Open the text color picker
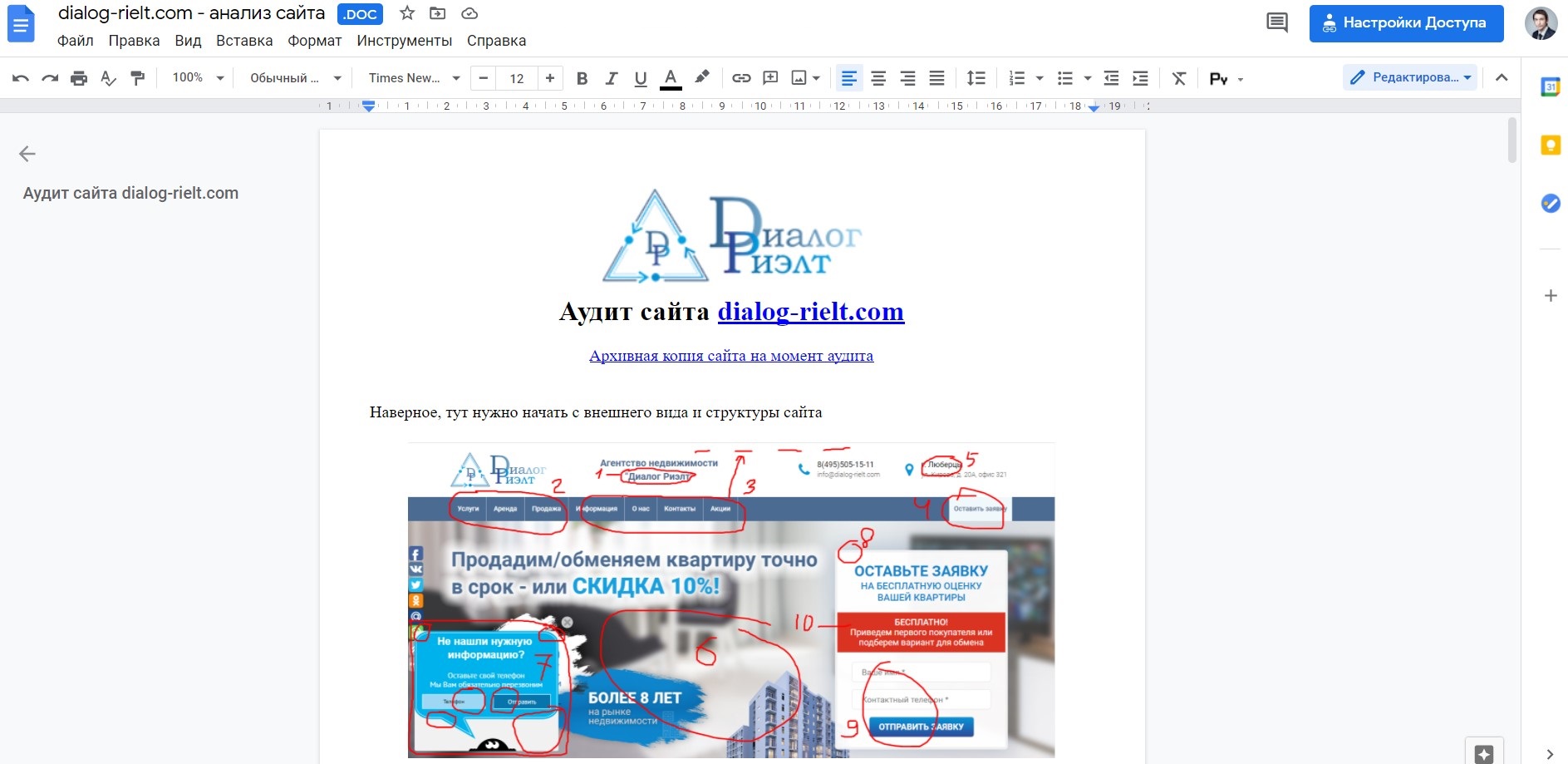 tap(671, 78)
